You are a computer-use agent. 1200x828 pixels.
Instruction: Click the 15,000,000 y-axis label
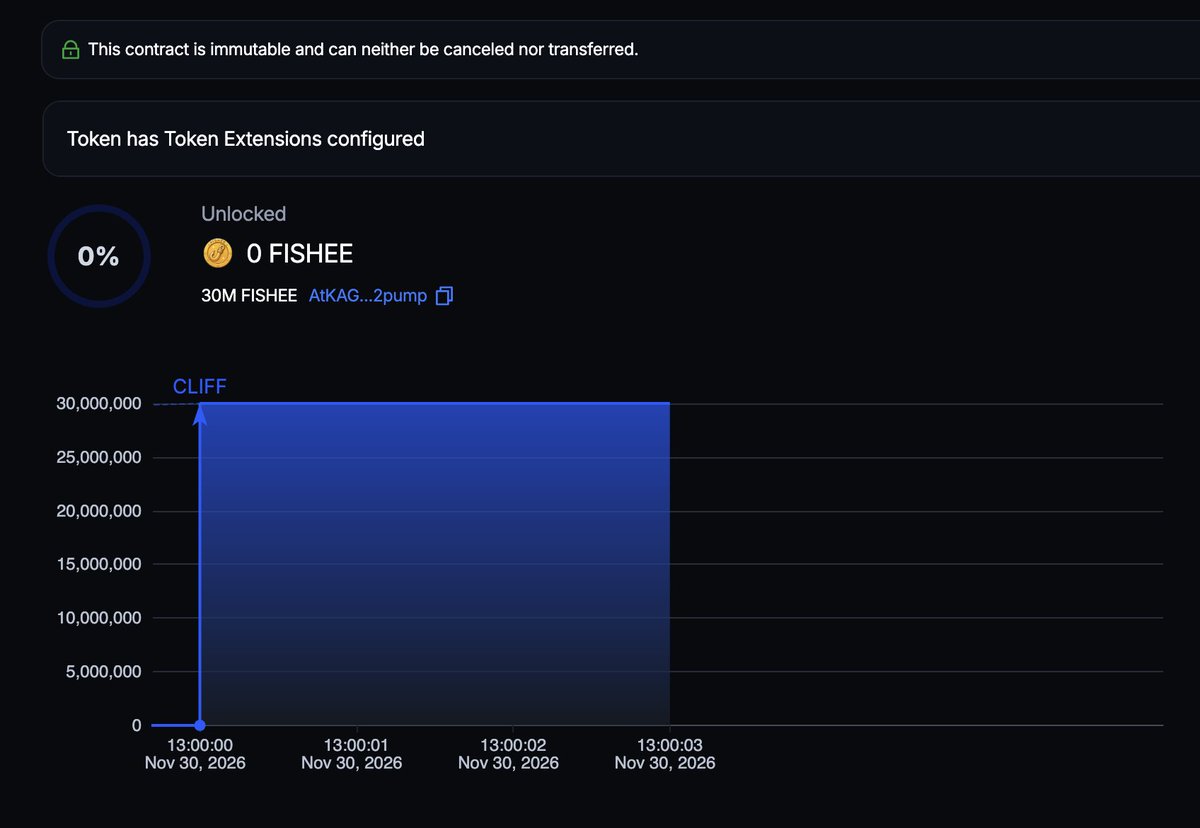pos(99,565)
